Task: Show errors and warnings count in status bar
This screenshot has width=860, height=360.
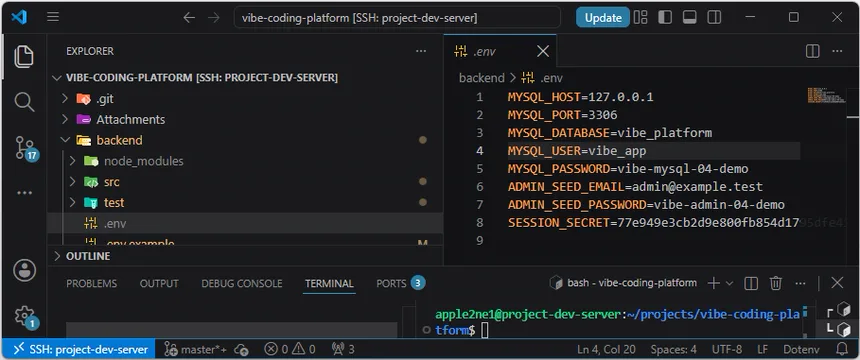Action: 290,349
